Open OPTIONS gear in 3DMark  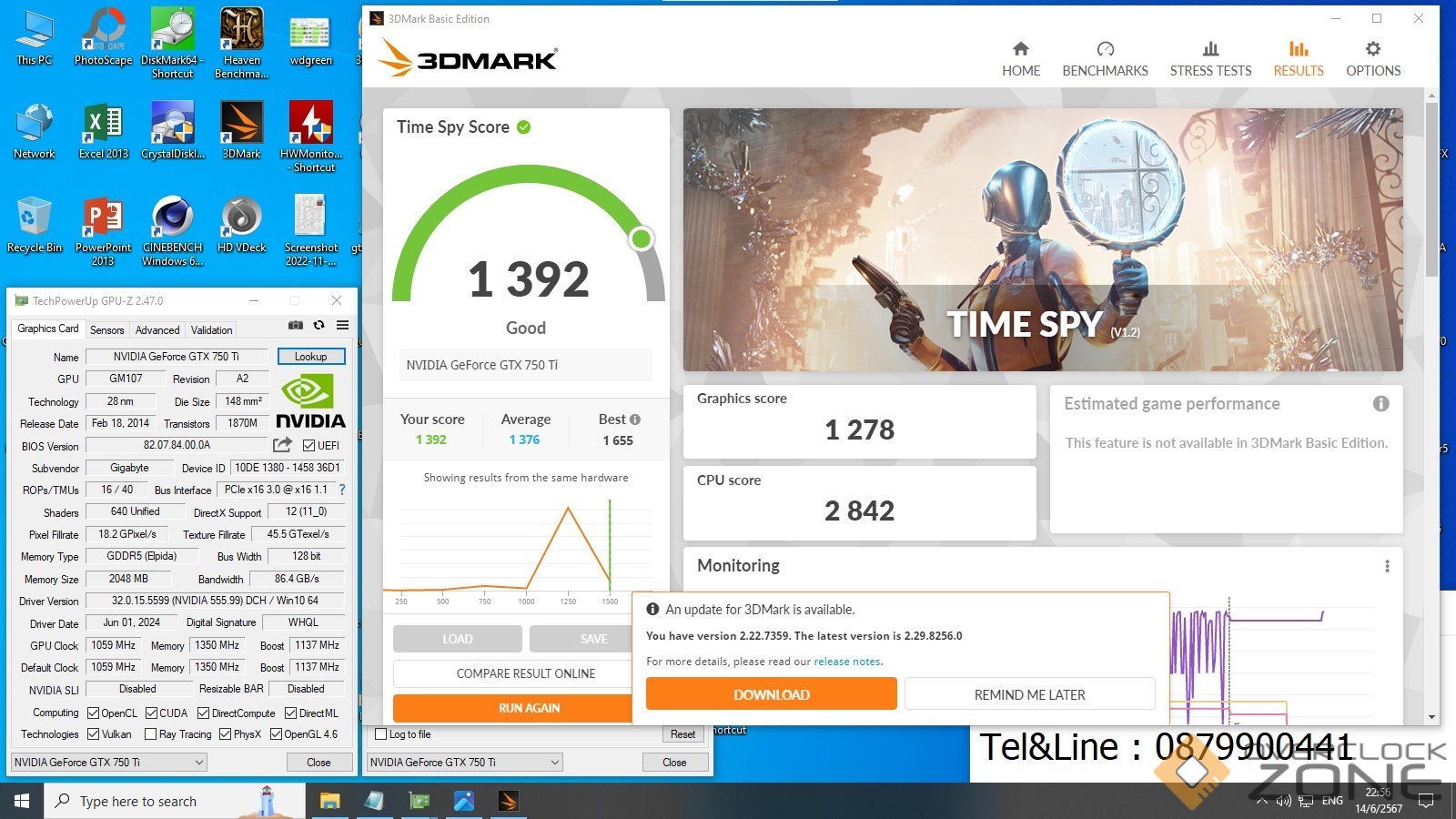click(1373, 59)
